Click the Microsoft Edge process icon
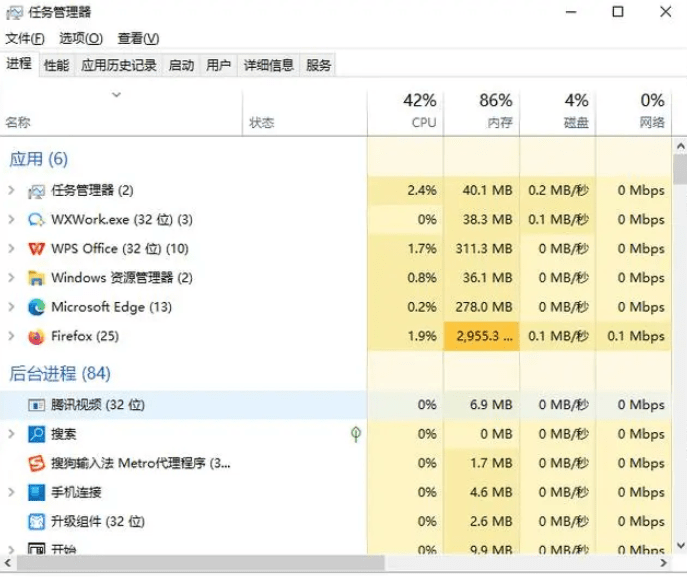687x577 pixels. click(37, 308)
